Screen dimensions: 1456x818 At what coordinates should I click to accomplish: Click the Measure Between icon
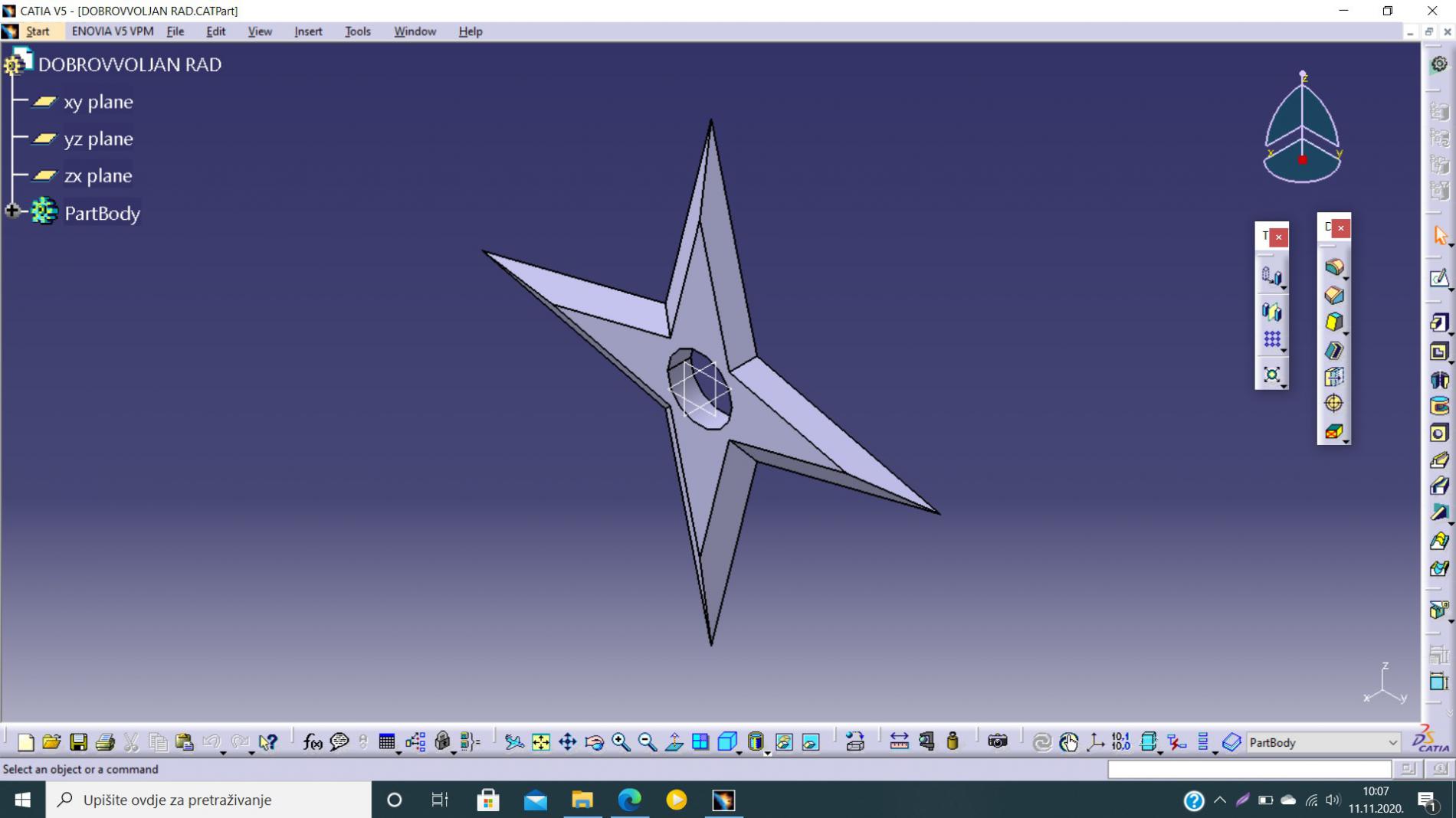pyautogui.click(x=899, y=741)
